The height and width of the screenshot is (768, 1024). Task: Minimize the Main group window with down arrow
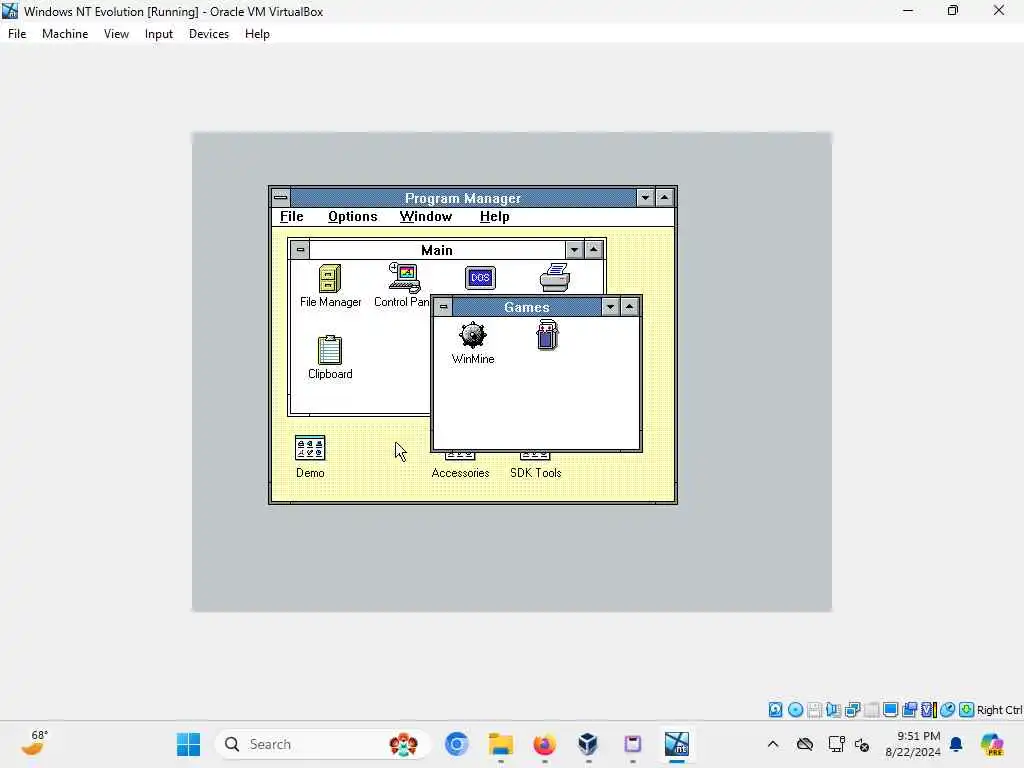point(574,249)
